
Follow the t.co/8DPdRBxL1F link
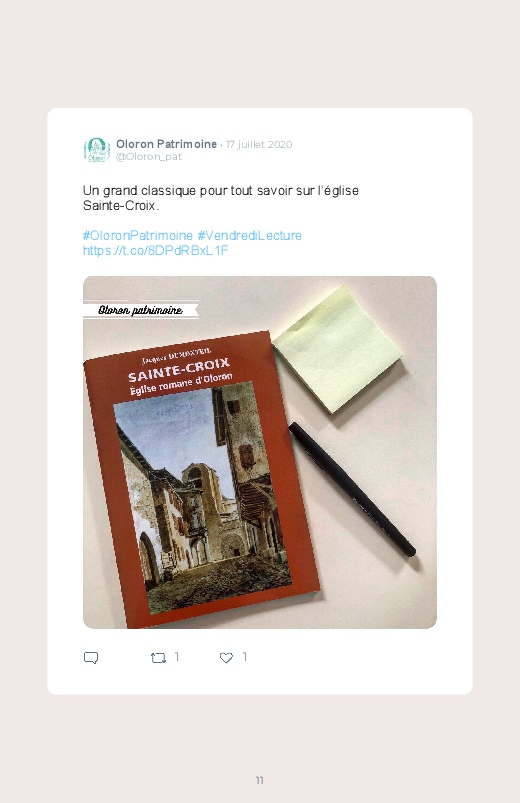coord(155,250)
